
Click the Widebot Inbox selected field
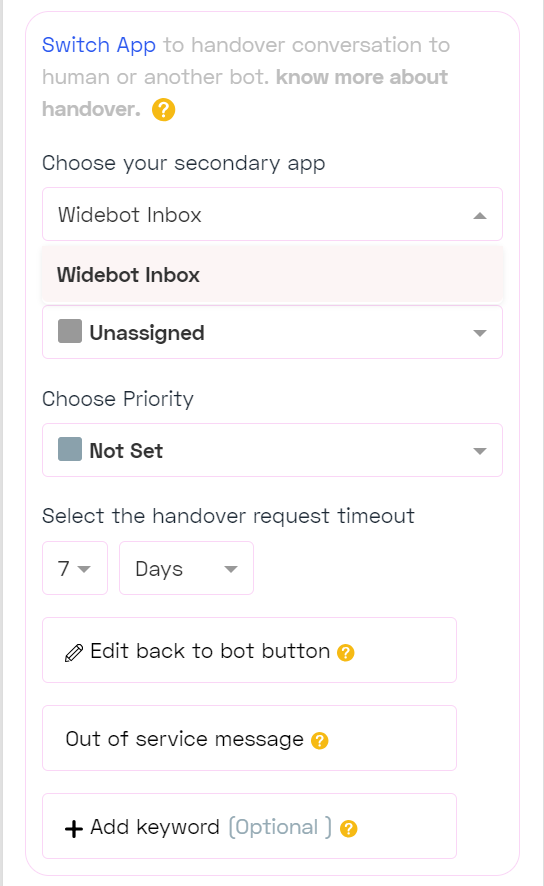click(x=272, y=214)
